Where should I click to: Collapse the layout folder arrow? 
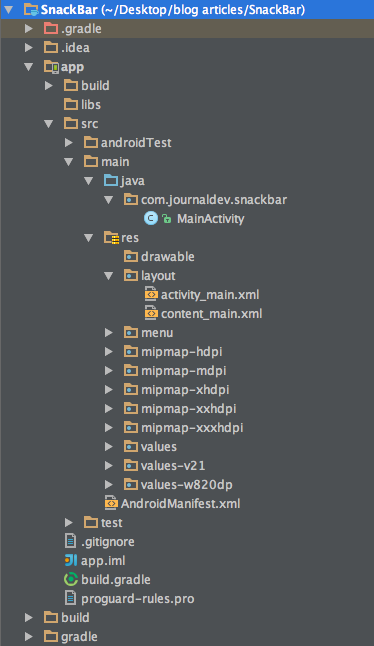point(108,276)
